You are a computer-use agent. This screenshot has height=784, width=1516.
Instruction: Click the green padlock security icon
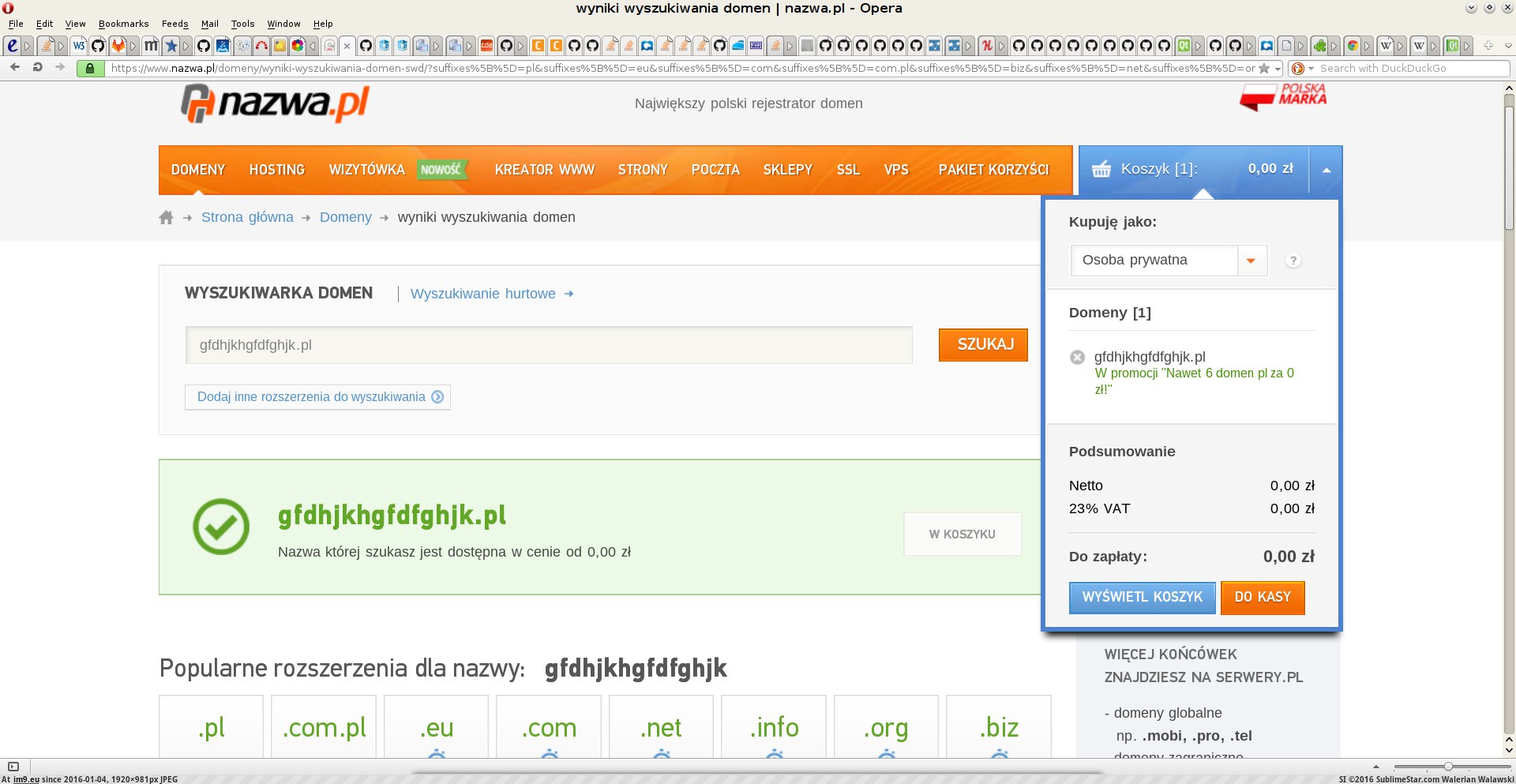(x=90, y=69)
